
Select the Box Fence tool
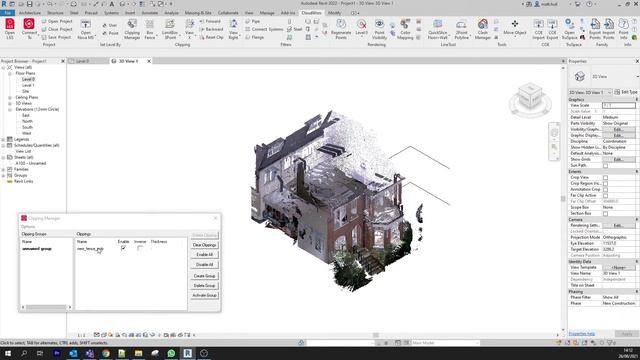tap(150, 29)
